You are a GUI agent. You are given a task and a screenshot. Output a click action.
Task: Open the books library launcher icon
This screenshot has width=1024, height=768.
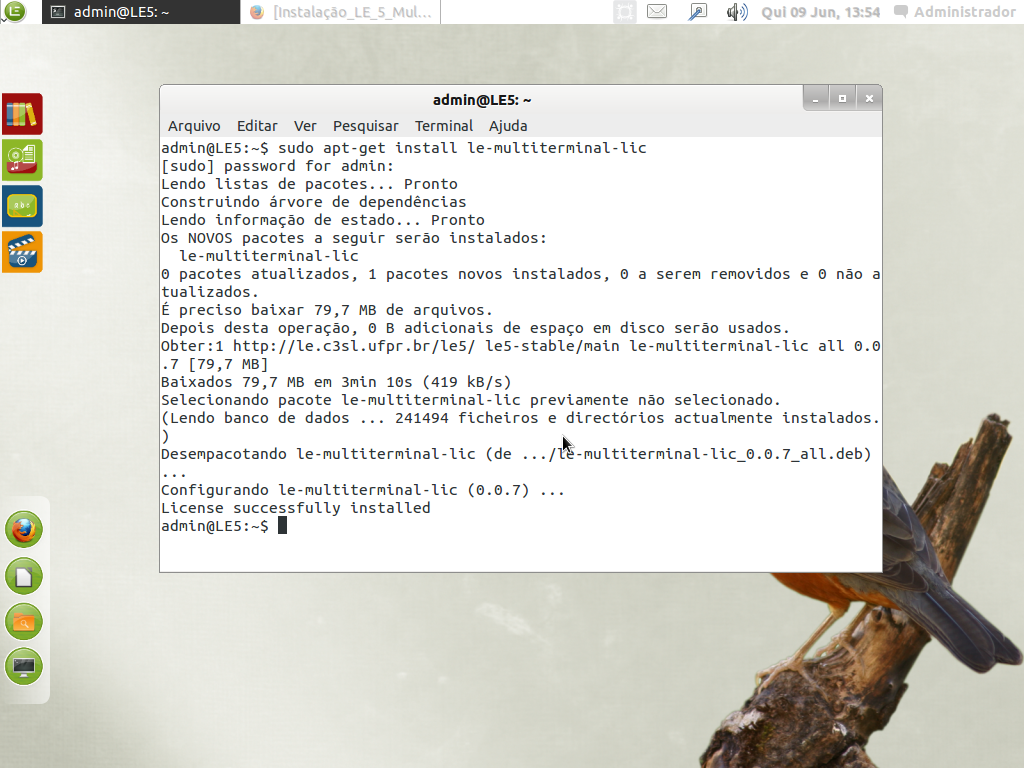pos(22,114)
